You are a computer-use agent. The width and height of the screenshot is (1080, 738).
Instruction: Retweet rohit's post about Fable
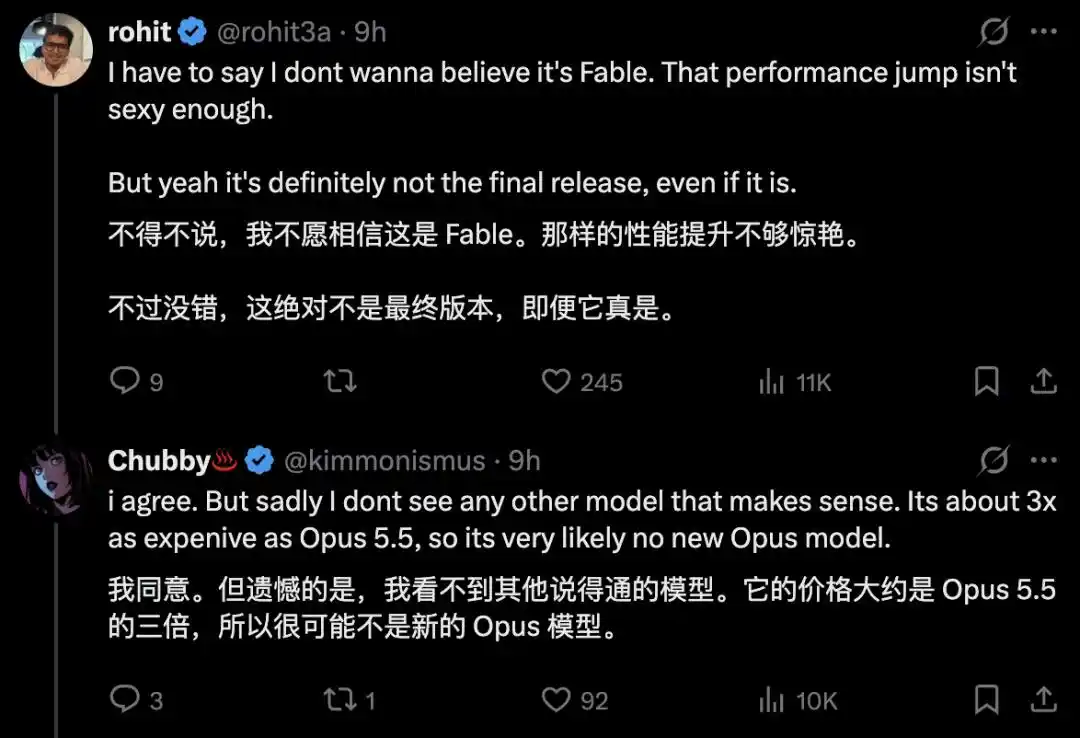tap(340, 381)
